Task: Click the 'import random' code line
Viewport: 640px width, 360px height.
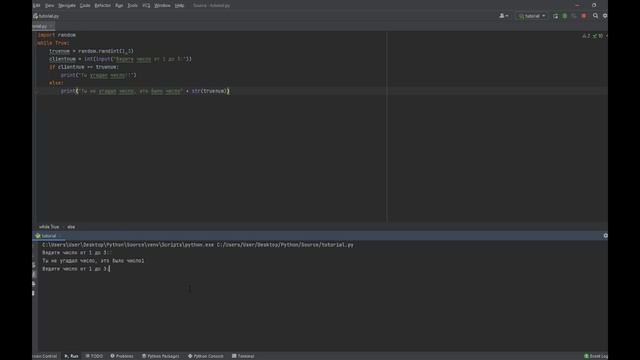Action: (57, 35)
